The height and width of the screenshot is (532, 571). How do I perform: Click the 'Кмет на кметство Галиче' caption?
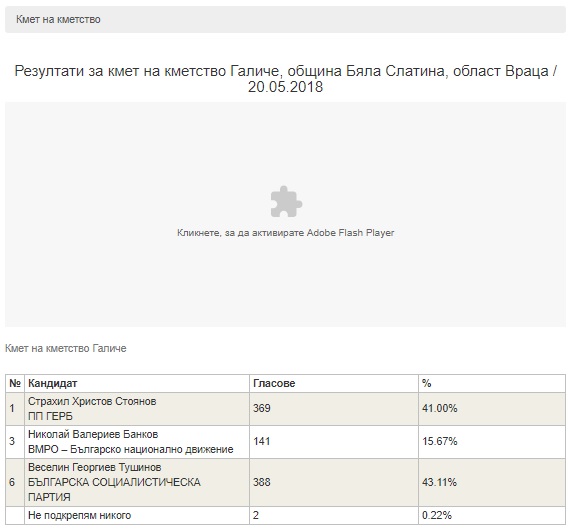coord(66,348)
